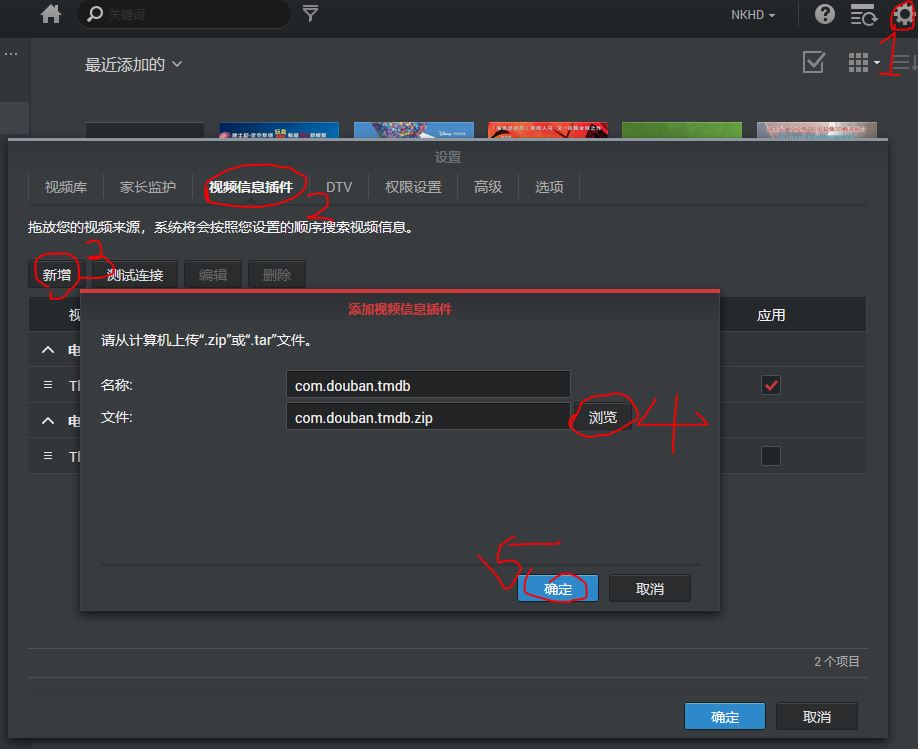This screenshot has height=749, width=918.
Task: Switch to the 高级 tab
Action: (488, 187)
